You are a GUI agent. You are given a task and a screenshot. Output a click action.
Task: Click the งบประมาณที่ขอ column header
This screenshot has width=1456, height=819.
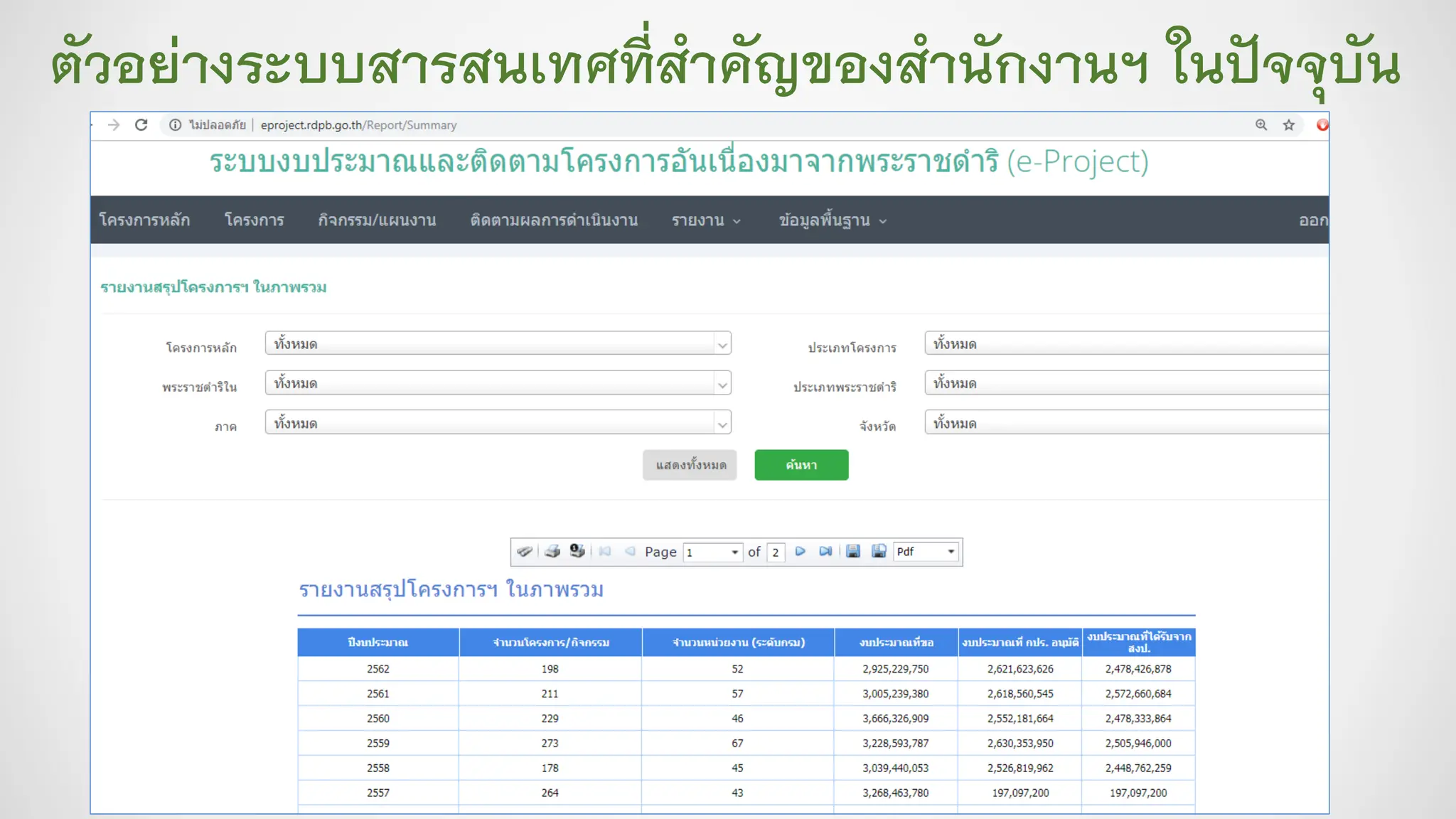coord(896,642)
